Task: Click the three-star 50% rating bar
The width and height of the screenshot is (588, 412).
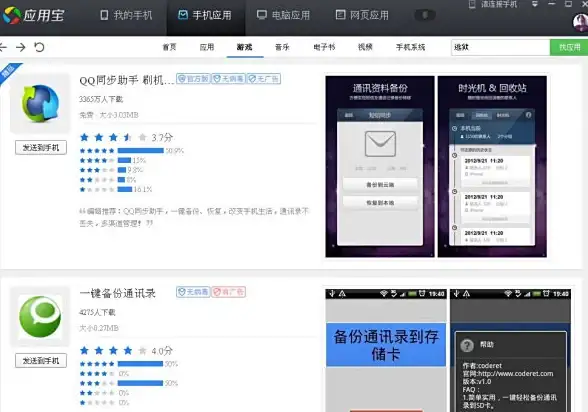Action: pos(140,383)
